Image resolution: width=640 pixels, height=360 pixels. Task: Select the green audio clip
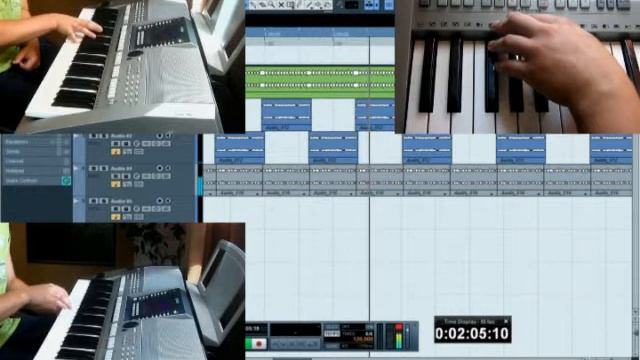click(x=320, y=82)
